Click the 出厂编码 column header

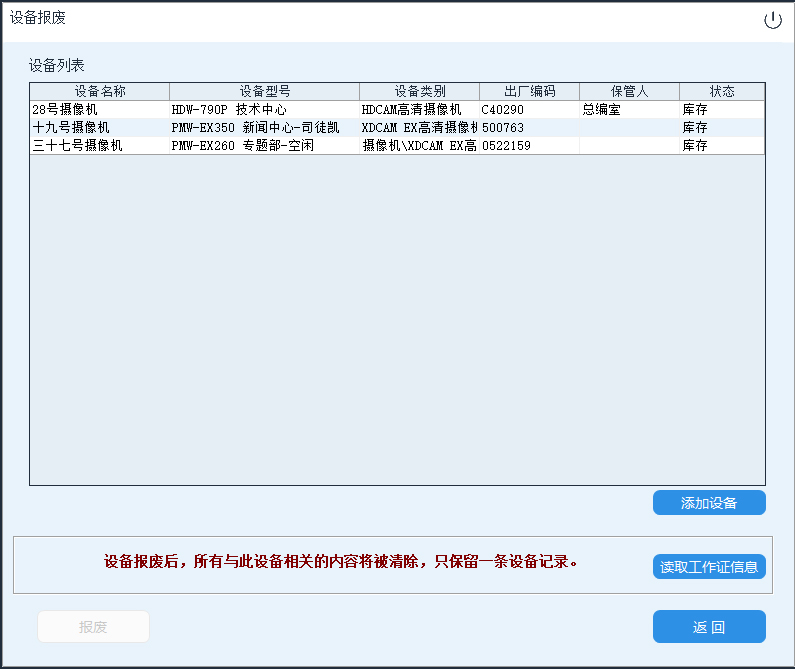529,91
